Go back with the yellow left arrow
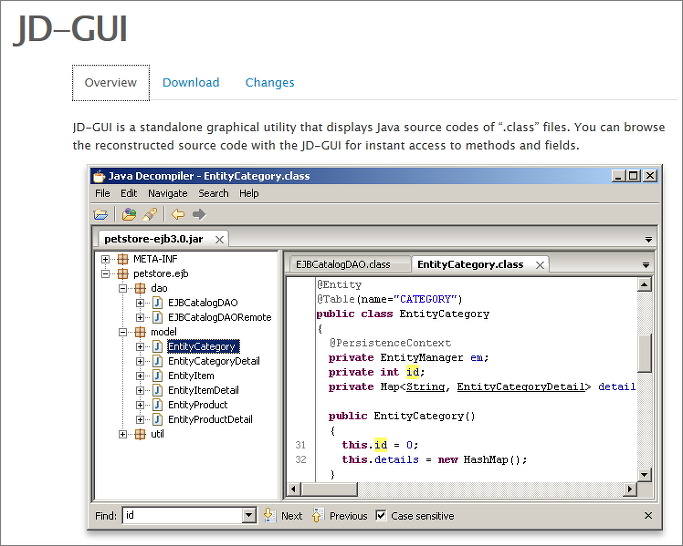This screenshot has width=683, height=546. pos(178,214)
